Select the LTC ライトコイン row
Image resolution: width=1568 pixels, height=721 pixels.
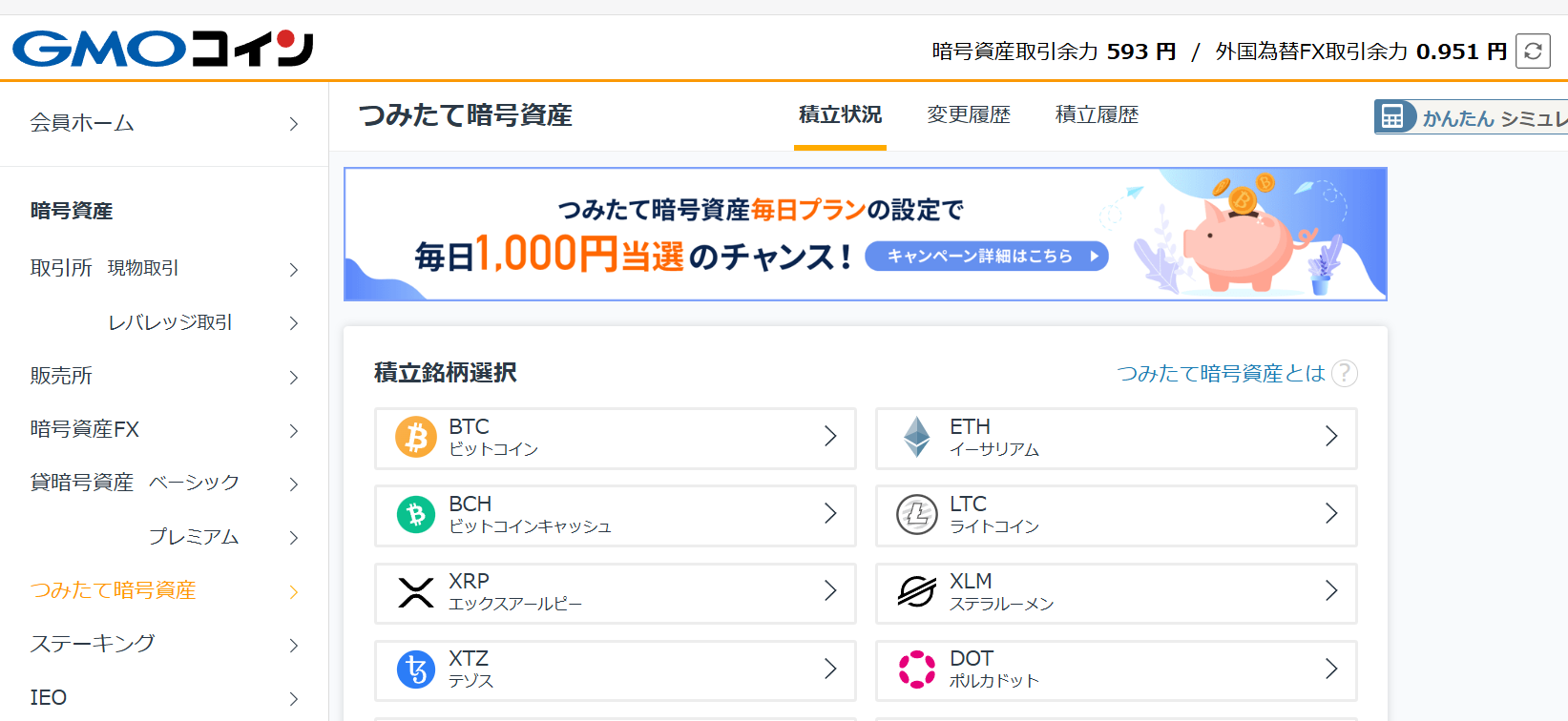(1117, 516)
